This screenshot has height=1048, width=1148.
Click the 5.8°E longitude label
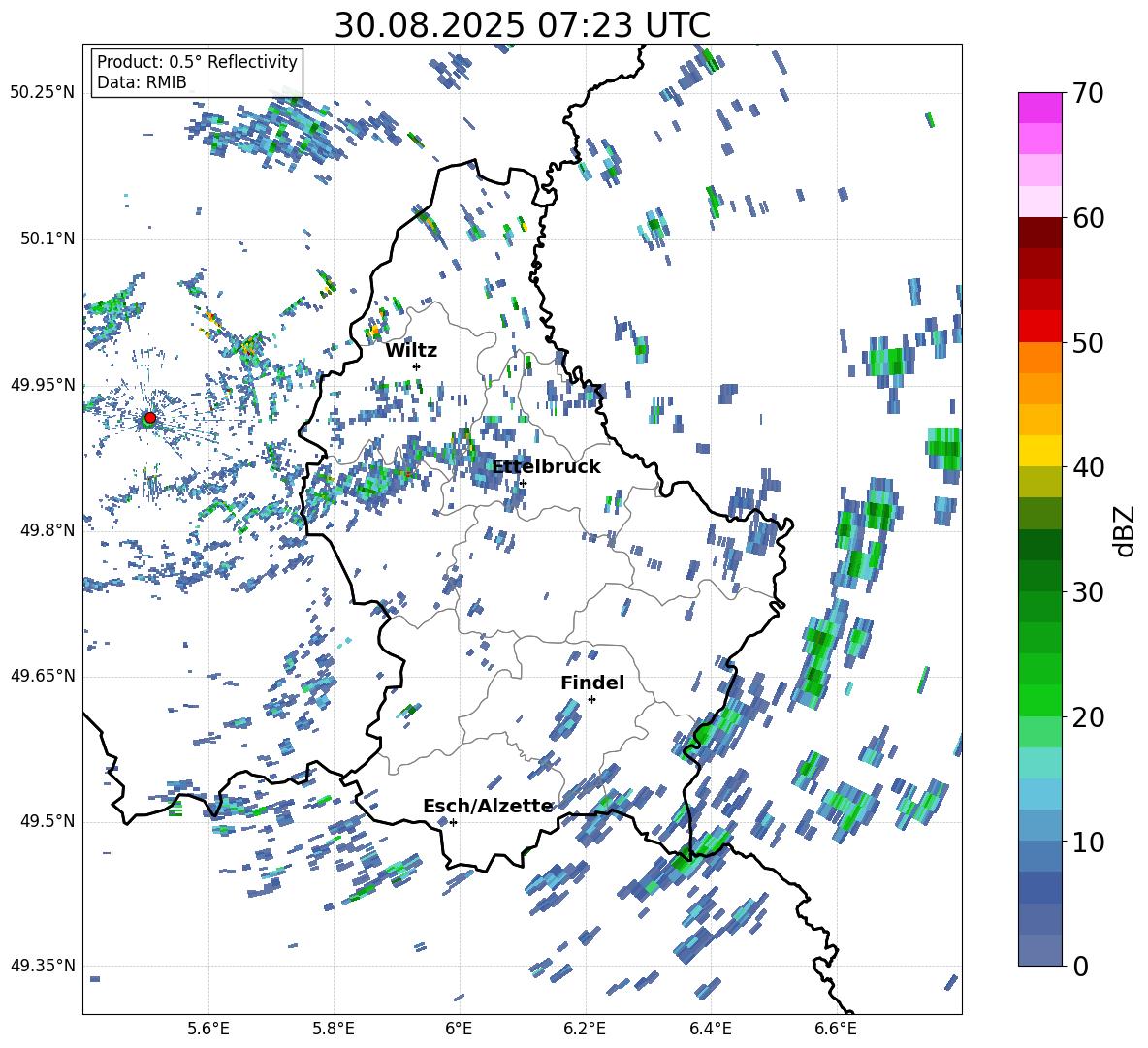pos(334,1029)
